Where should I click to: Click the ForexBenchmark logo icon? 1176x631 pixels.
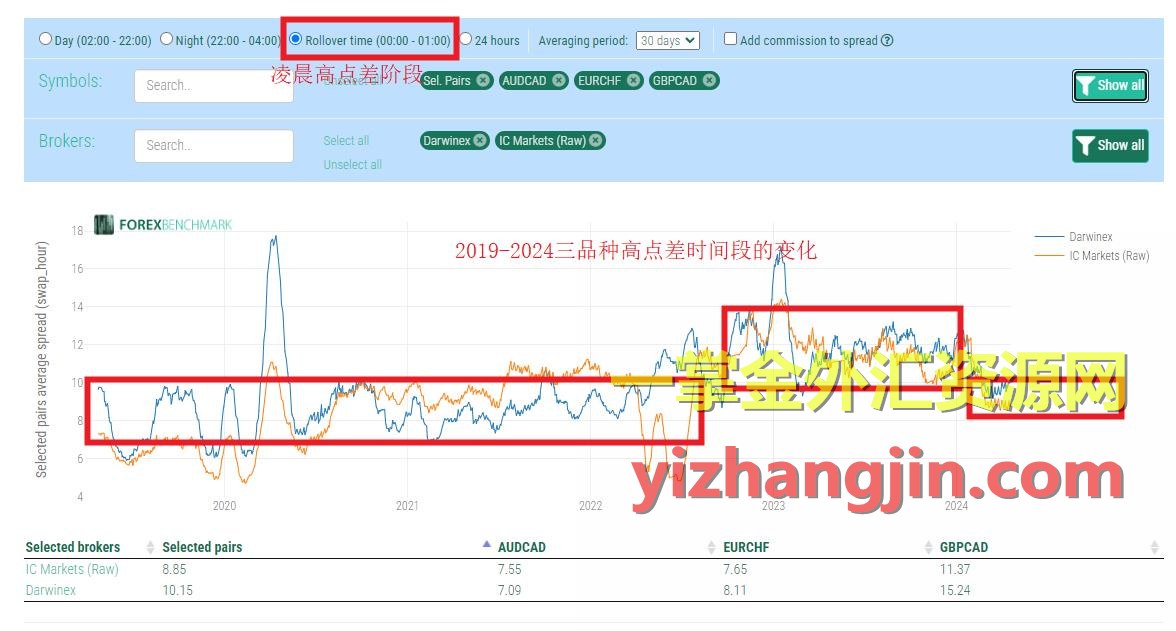click(104, 224)
